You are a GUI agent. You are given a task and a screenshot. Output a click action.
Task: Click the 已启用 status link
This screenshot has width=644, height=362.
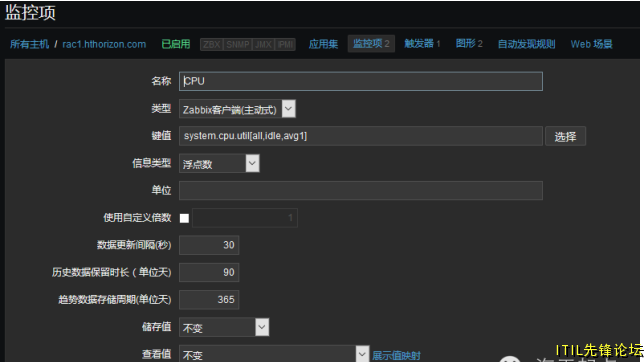coord(176,44)
